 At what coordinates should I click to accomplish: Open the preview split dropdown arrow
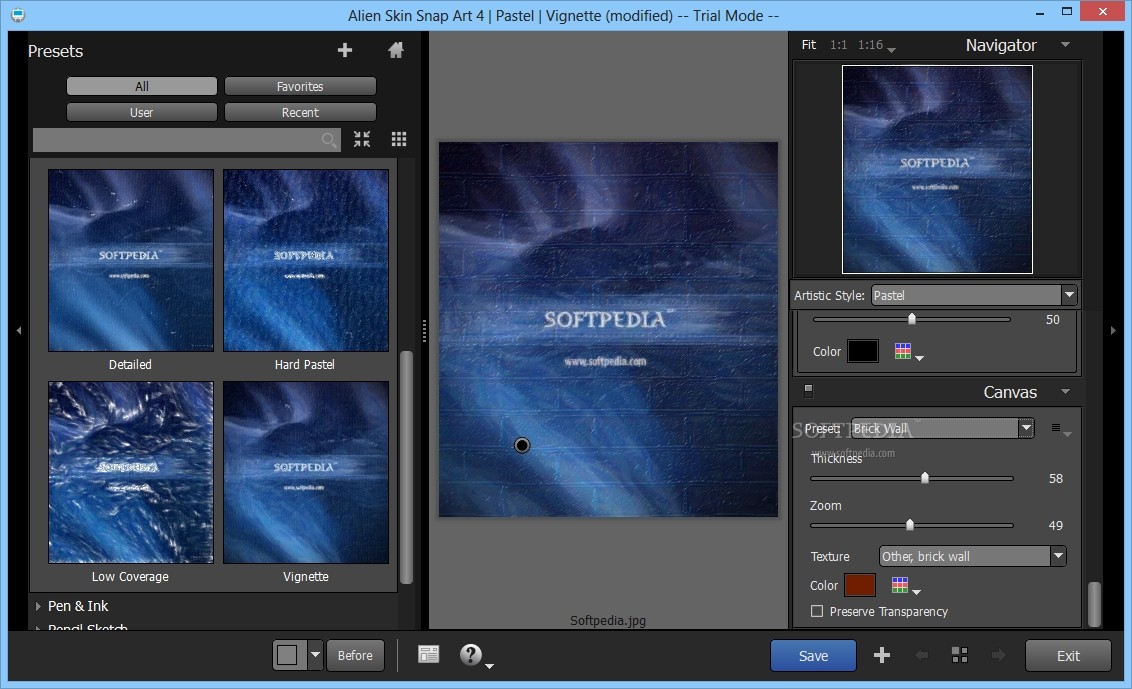[x=315, y=655]
